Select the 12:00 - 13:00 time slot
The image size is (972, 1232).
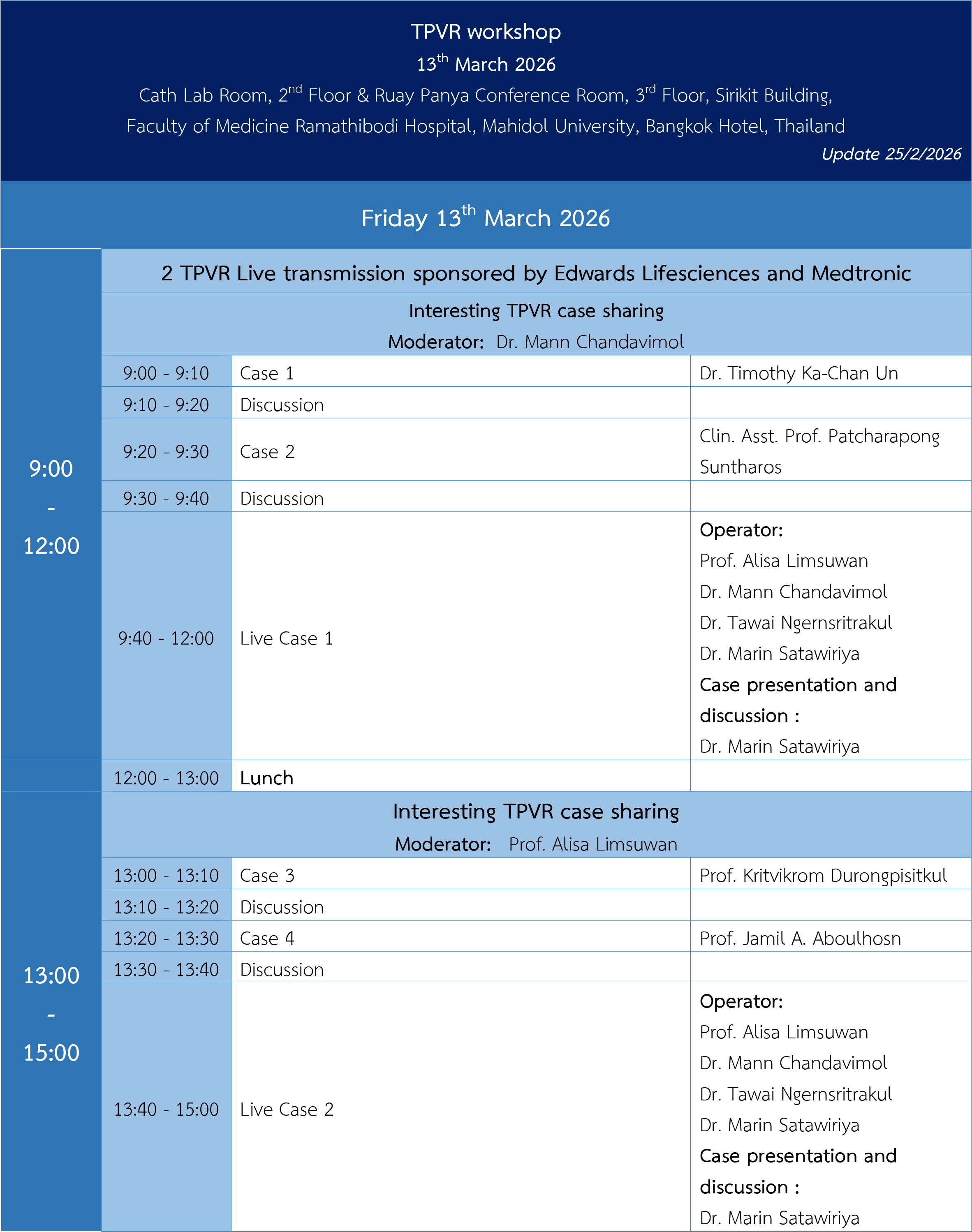(x=166, y=778)
